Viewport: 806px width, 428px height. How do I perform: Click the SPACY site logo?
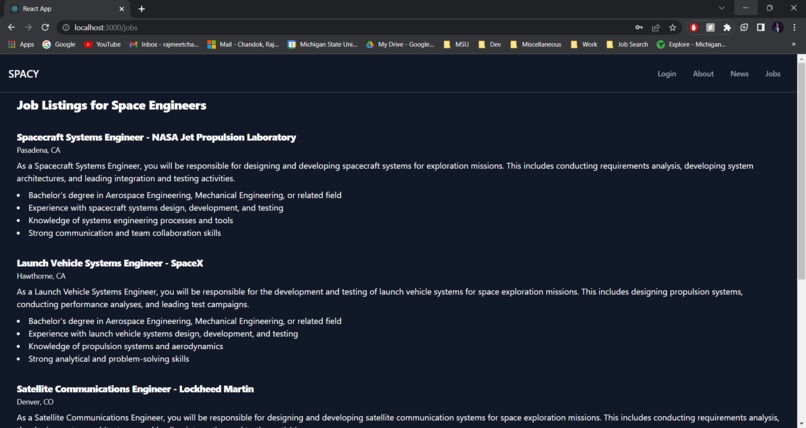24,74
